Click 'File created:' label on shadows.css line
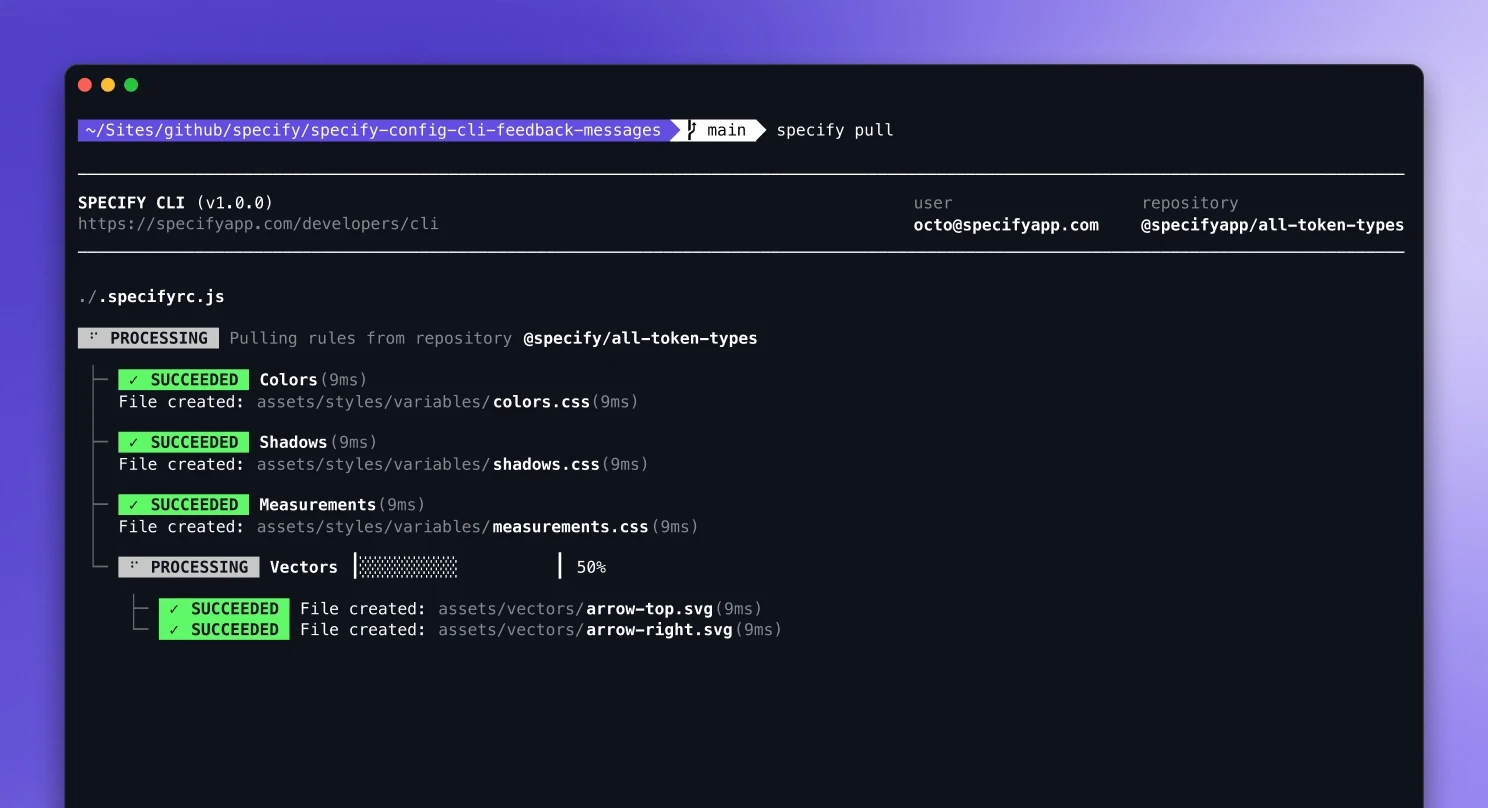 182,464
